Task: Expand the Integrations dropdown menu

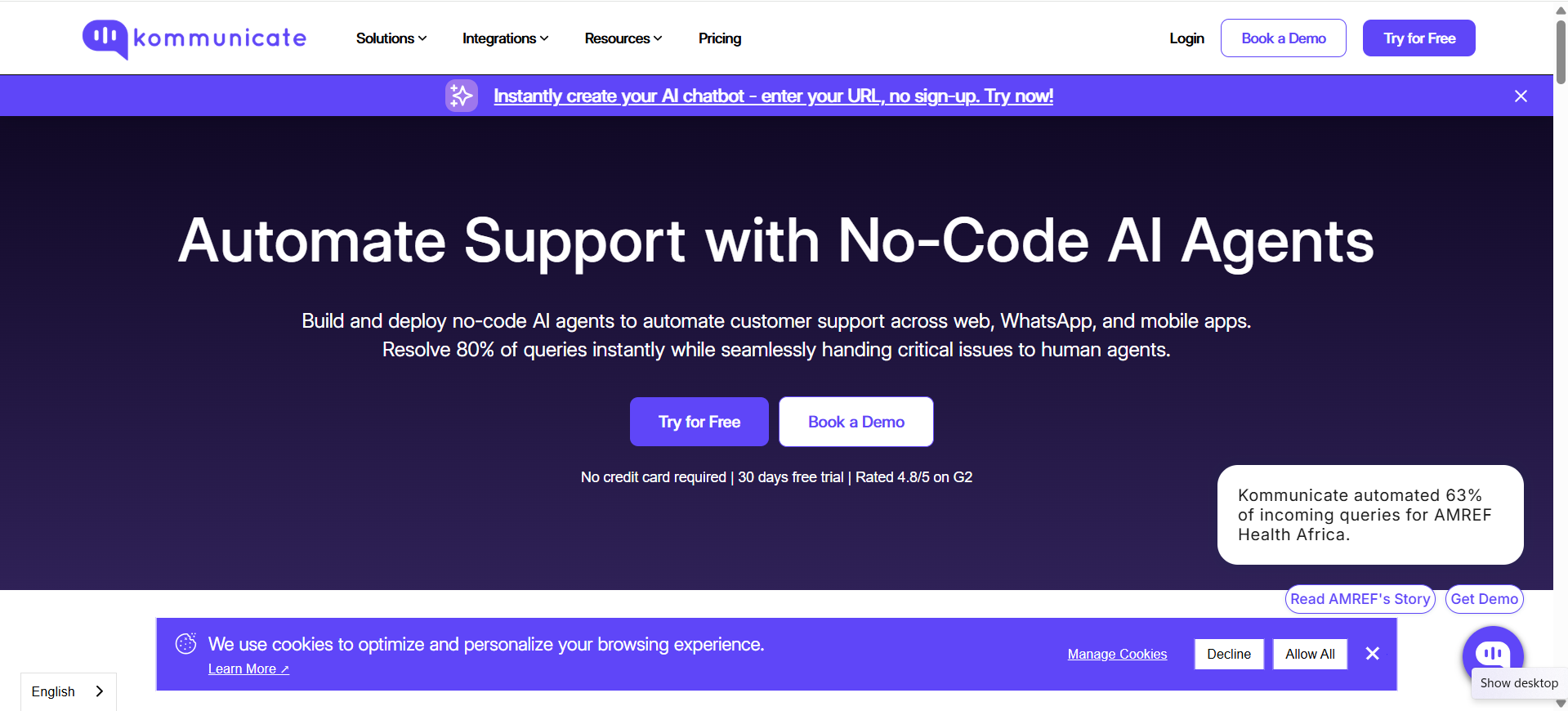Action: click(505, 38)
